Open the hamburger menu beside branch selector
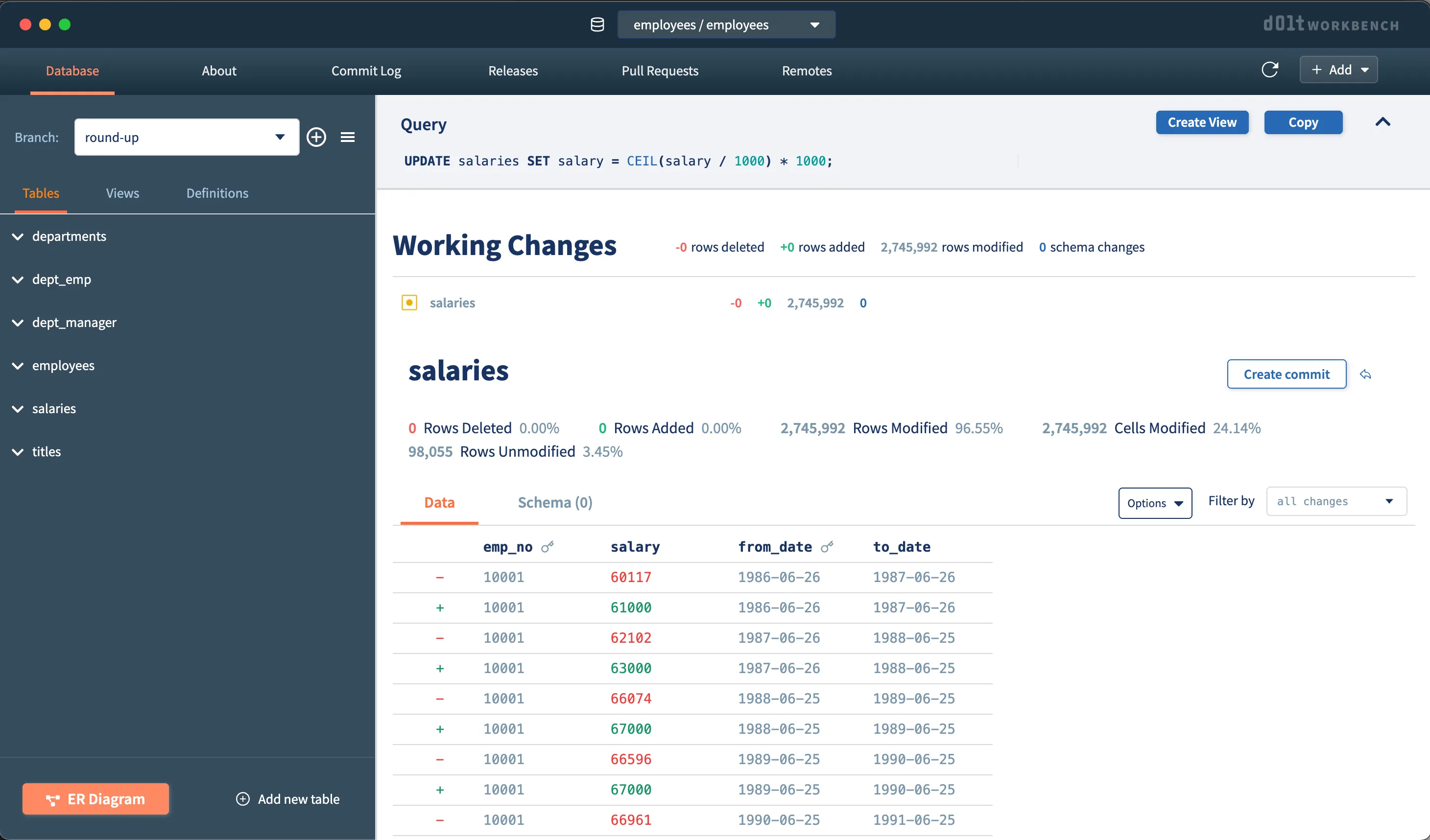 pos(348,137)
